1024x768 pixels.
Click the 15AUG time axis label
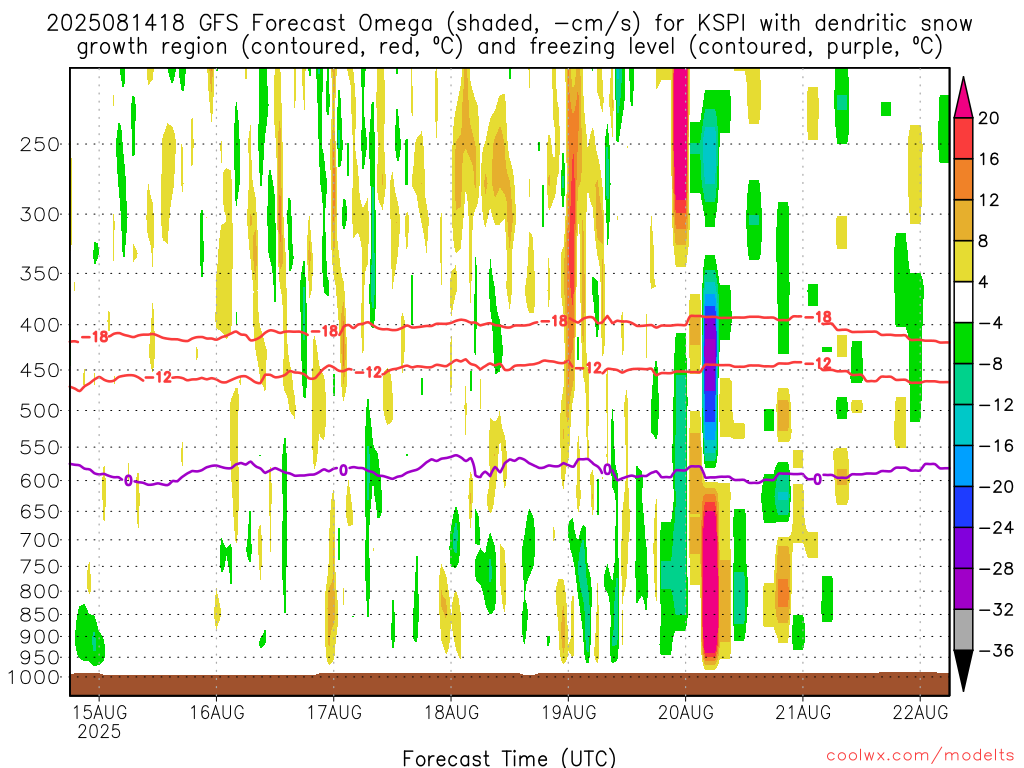(x=99, y=711)
